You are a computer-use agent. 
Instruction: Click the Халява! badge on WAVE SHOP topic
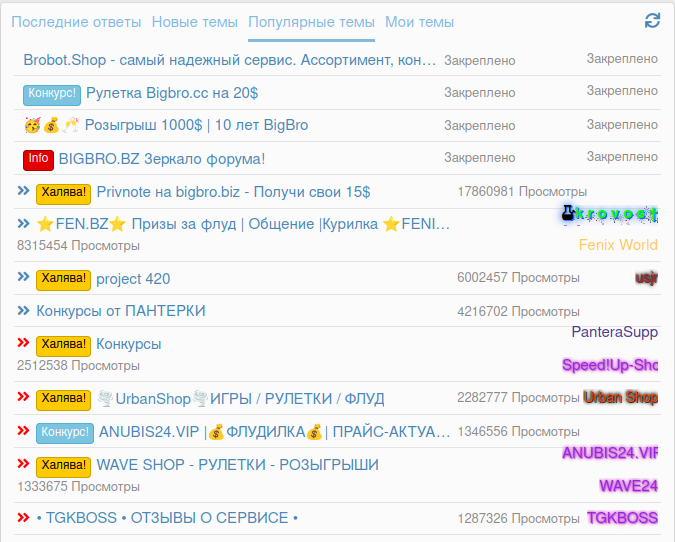(63, 467)
